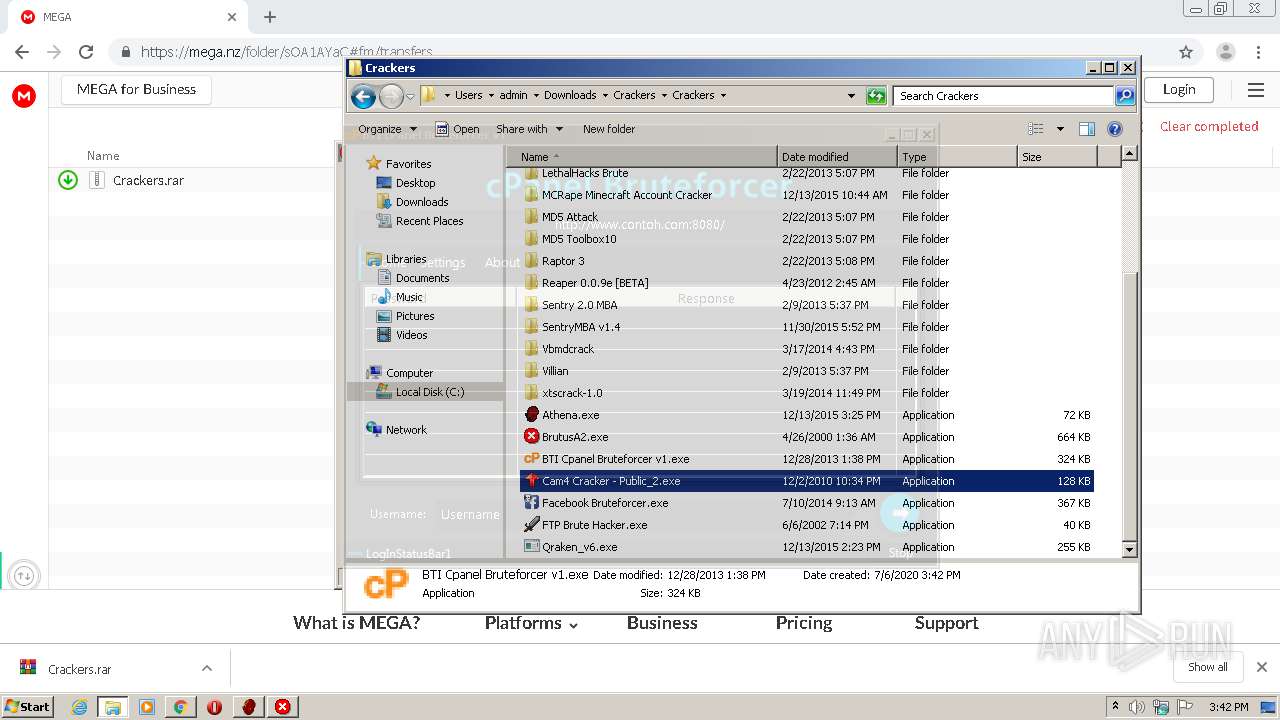Image resolution: width=1280 pixels, height=720 pixels.
Task: Sort by the Size column header
Action: pyautogui.click(x=1057, y=157)
